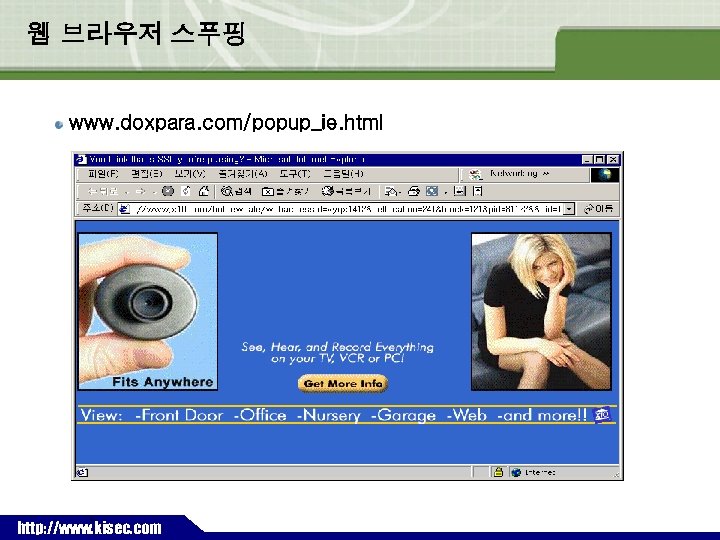Click the Print toolbar icon

(414, 191)
